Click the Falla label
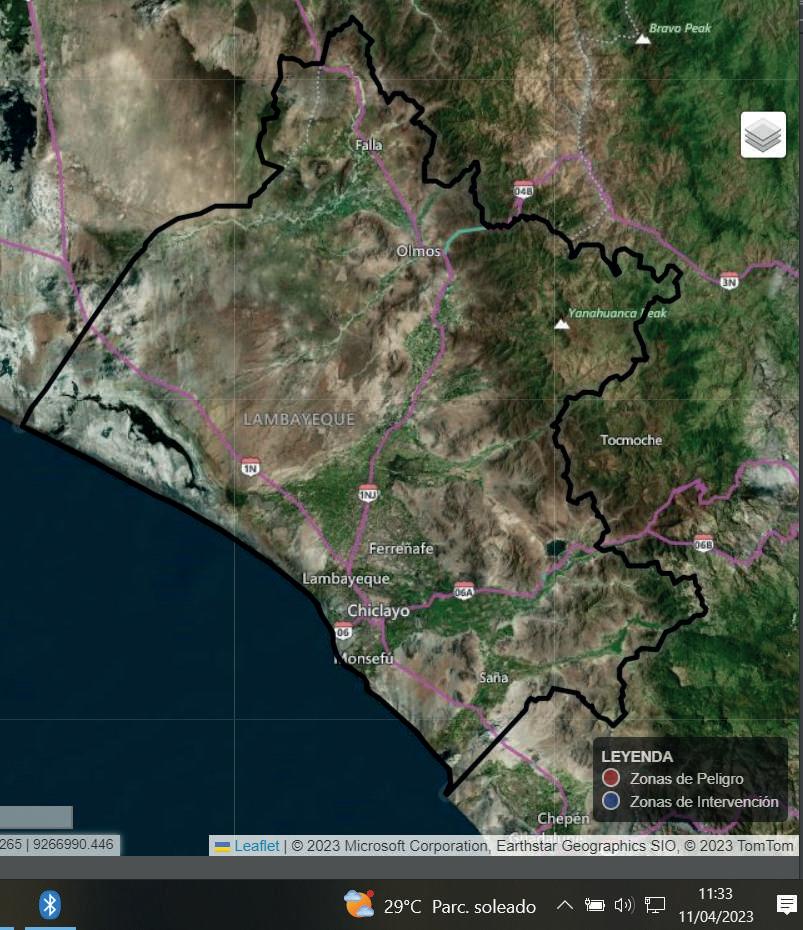 (x=368, y=145)
